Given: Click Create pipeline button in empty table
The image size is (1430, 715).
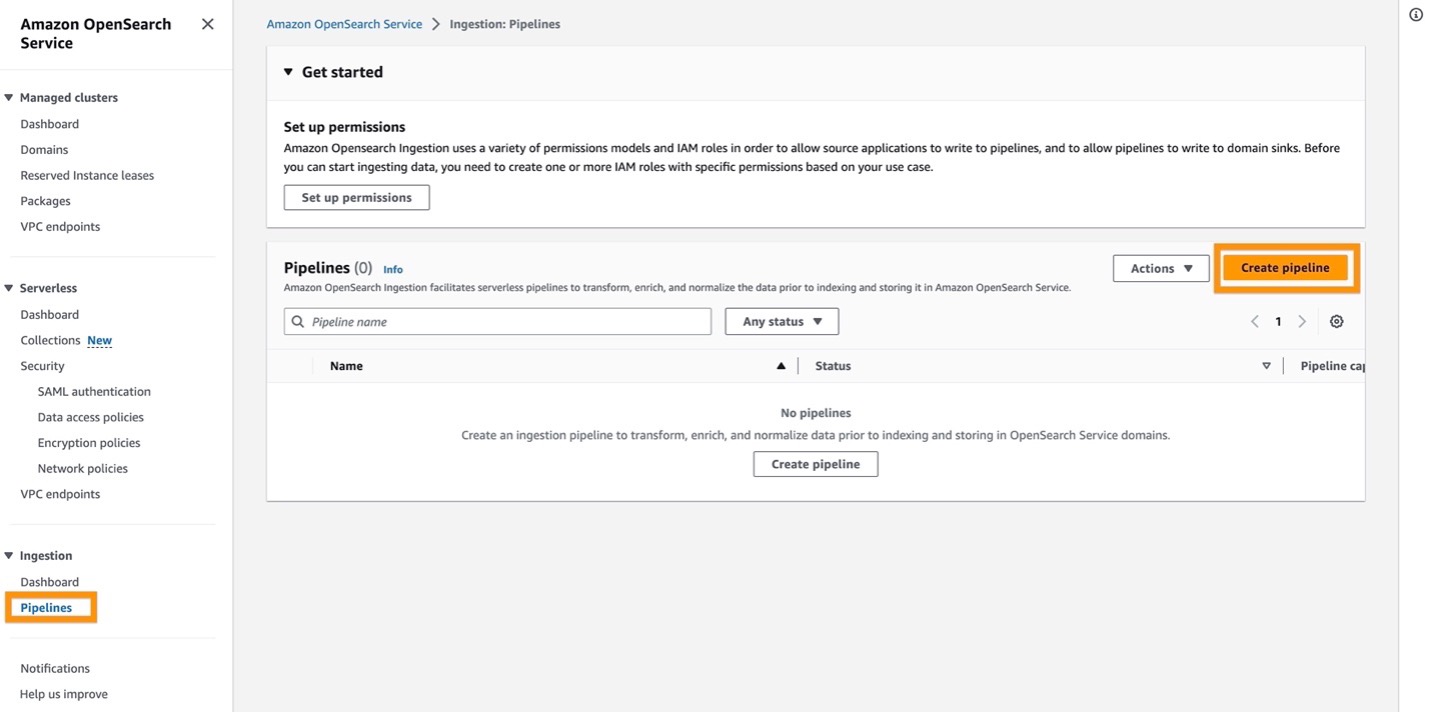Looking at the screenshot, I should click(x=815, y=464).
